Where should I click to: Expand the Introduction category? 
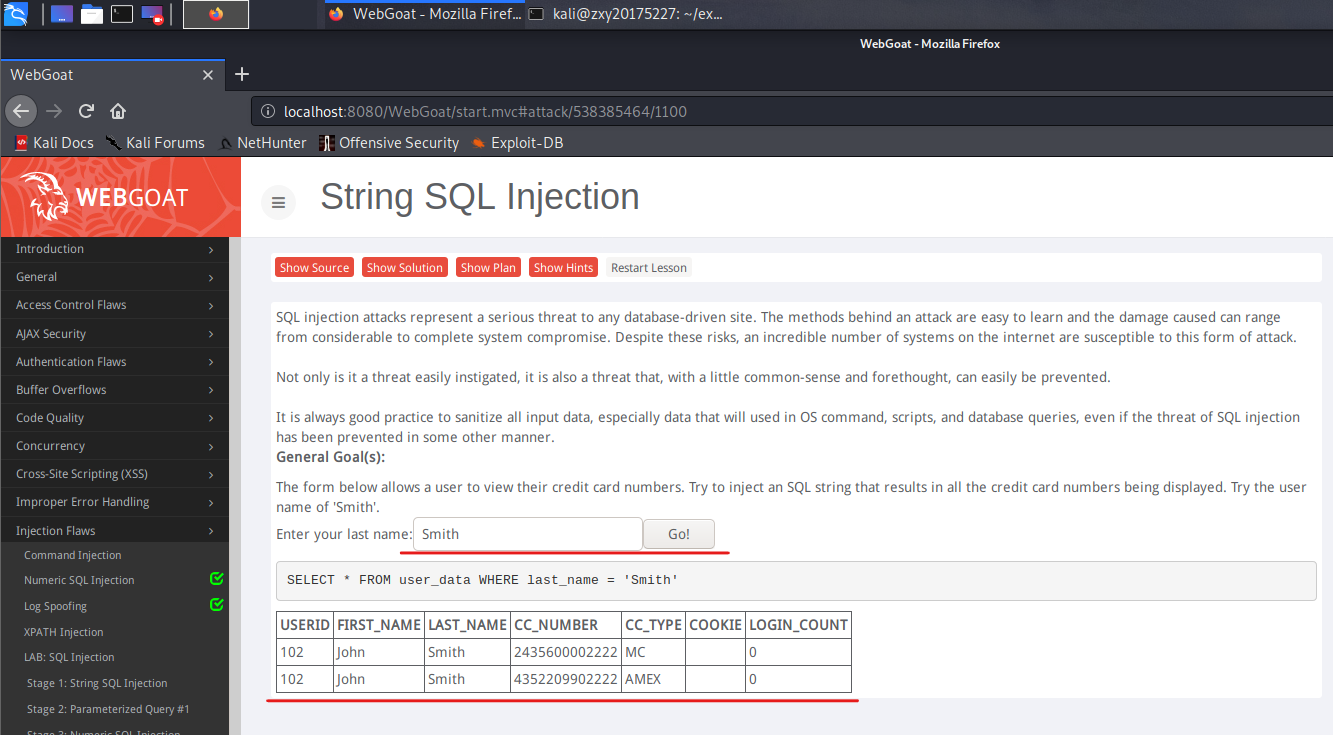coord(114,249)
